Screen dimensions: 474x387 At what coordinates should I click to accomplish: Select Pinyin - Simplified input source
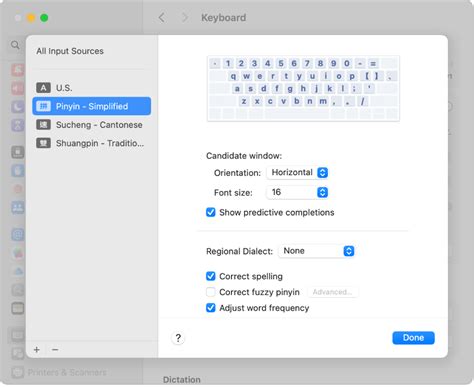(x=91, y=106)
